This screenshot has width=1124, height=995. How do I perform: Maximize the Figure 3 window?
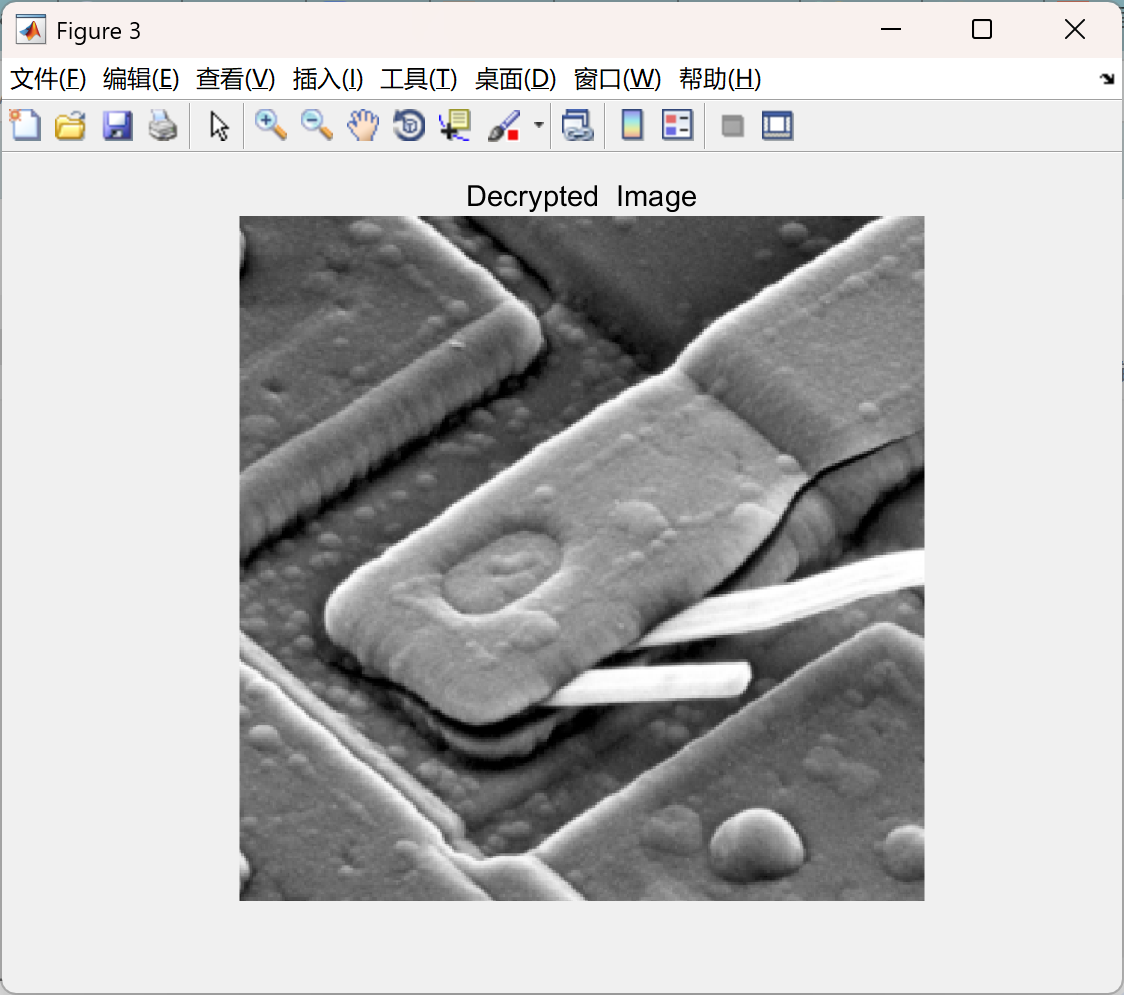[981, 29]
